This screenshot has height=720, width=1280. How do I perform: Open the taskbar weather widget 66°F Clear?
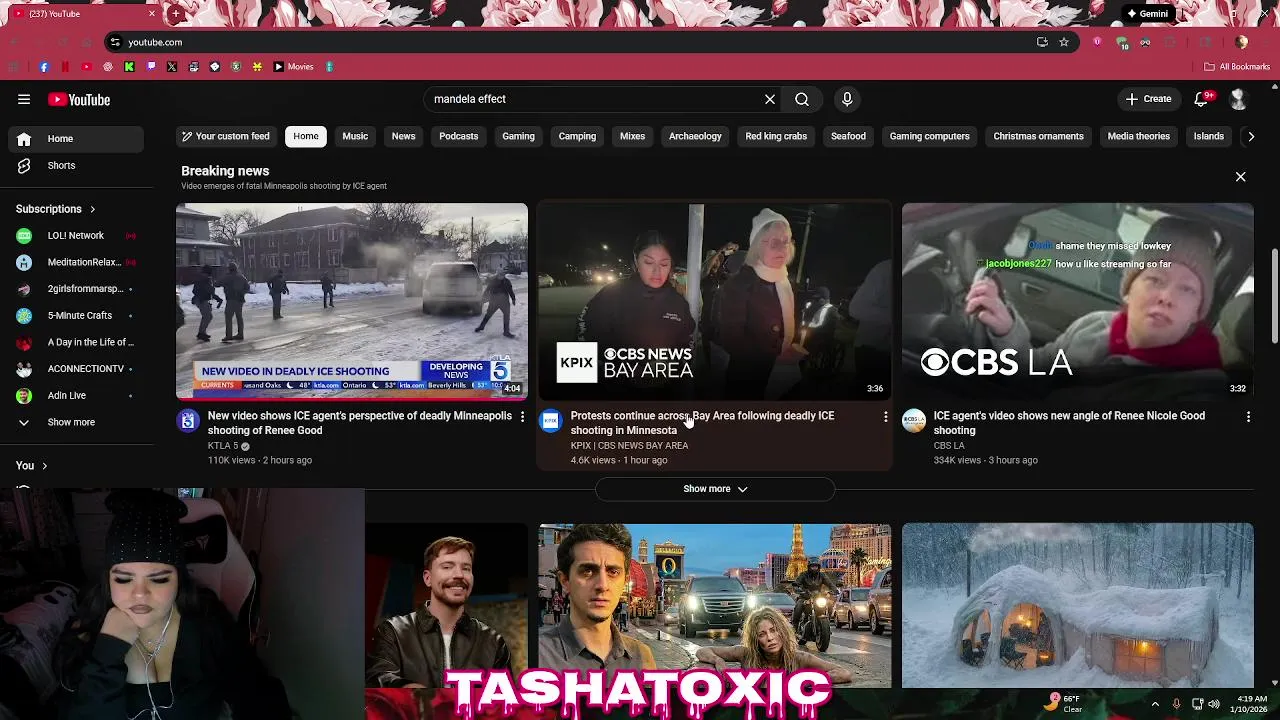click(x=1065, y=703)
